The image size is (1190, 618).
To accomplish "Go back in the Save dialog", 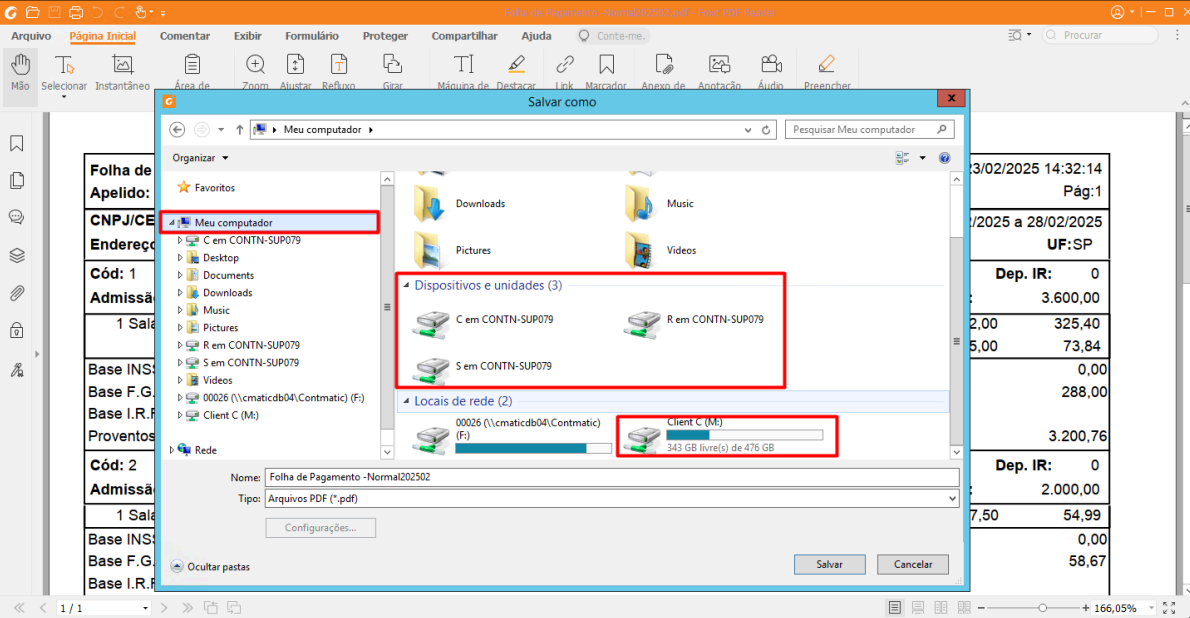I will [x=177, y=130].
